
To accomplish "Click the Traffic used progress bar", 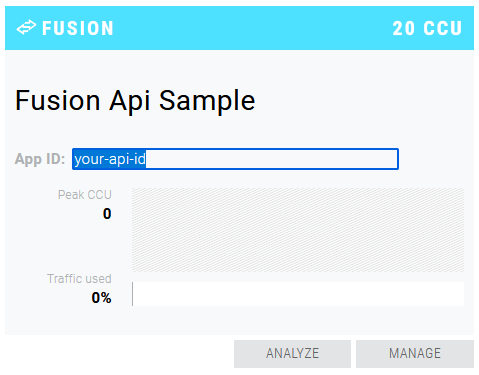I will tap(298, 294).
